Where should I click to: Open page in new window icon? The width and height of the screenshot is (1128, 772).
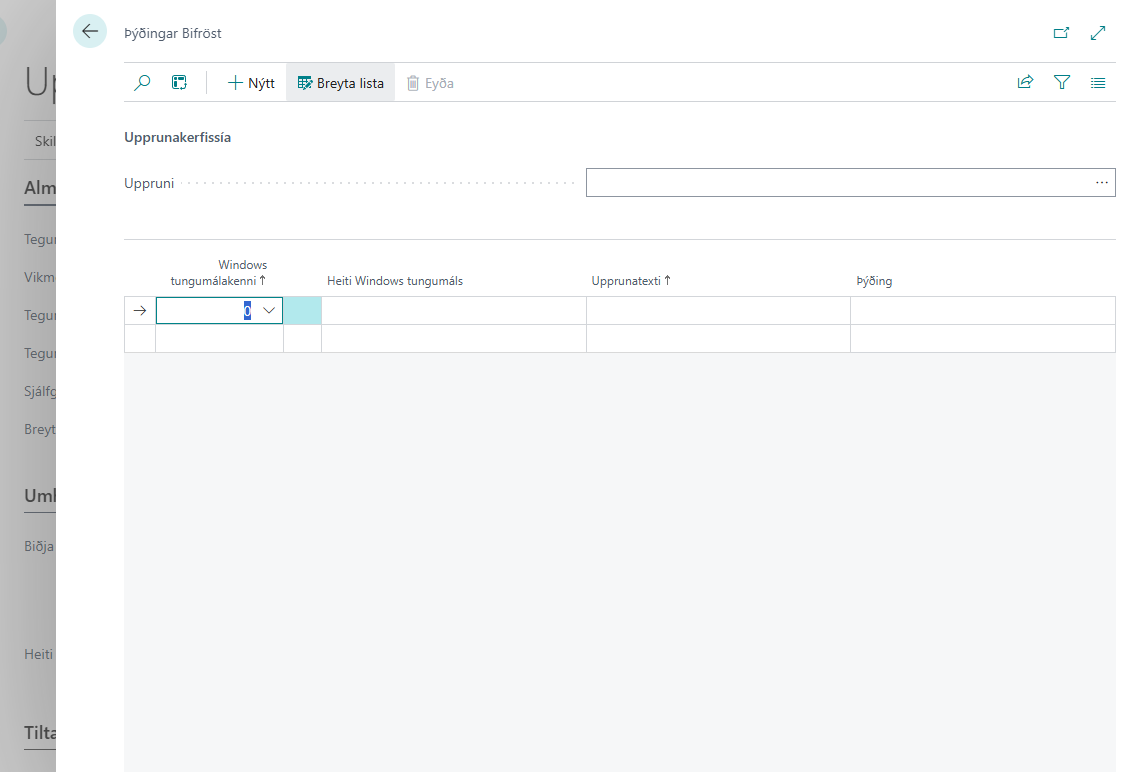coord(1061,33)
